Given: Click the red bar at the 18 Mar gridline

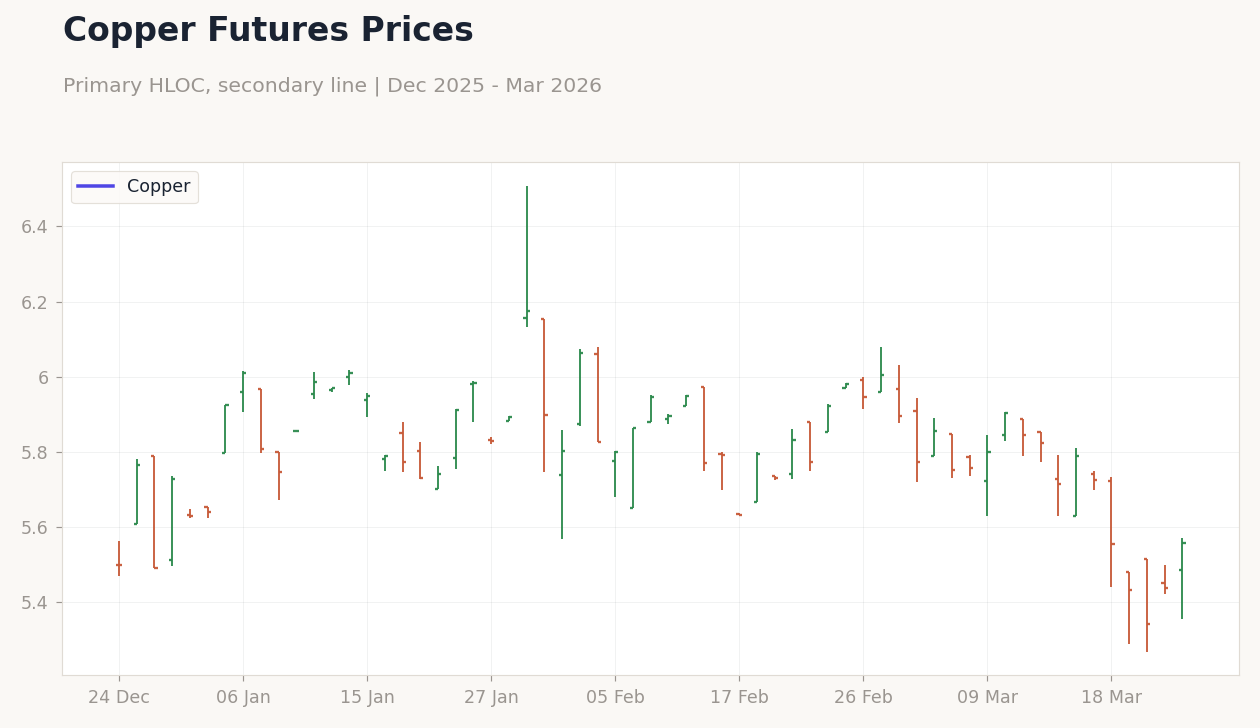Looking at the screenshot, I should [x=1111, y=532].
